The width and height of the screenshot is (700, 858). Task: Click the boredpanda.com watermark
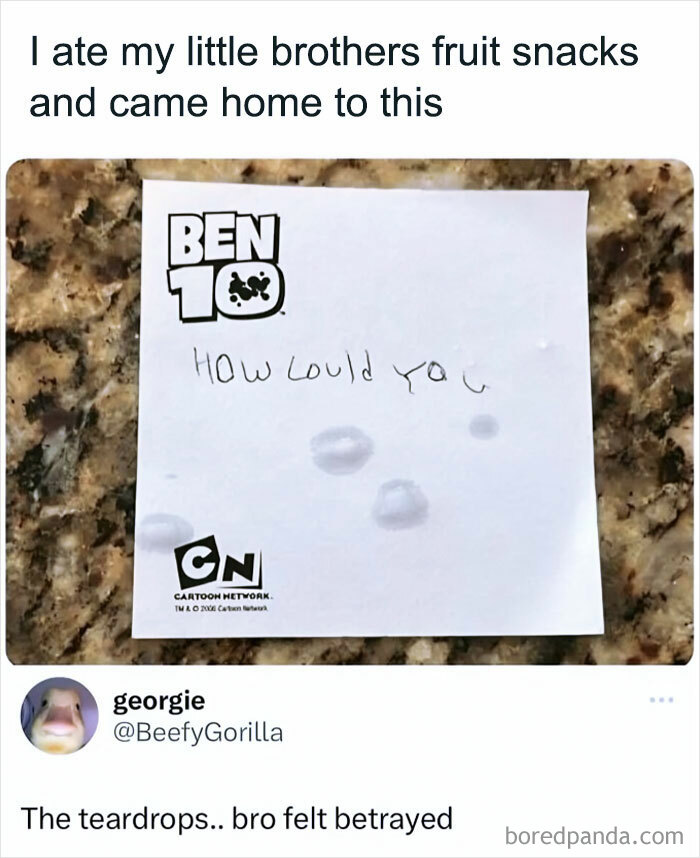tap(594, 836)
